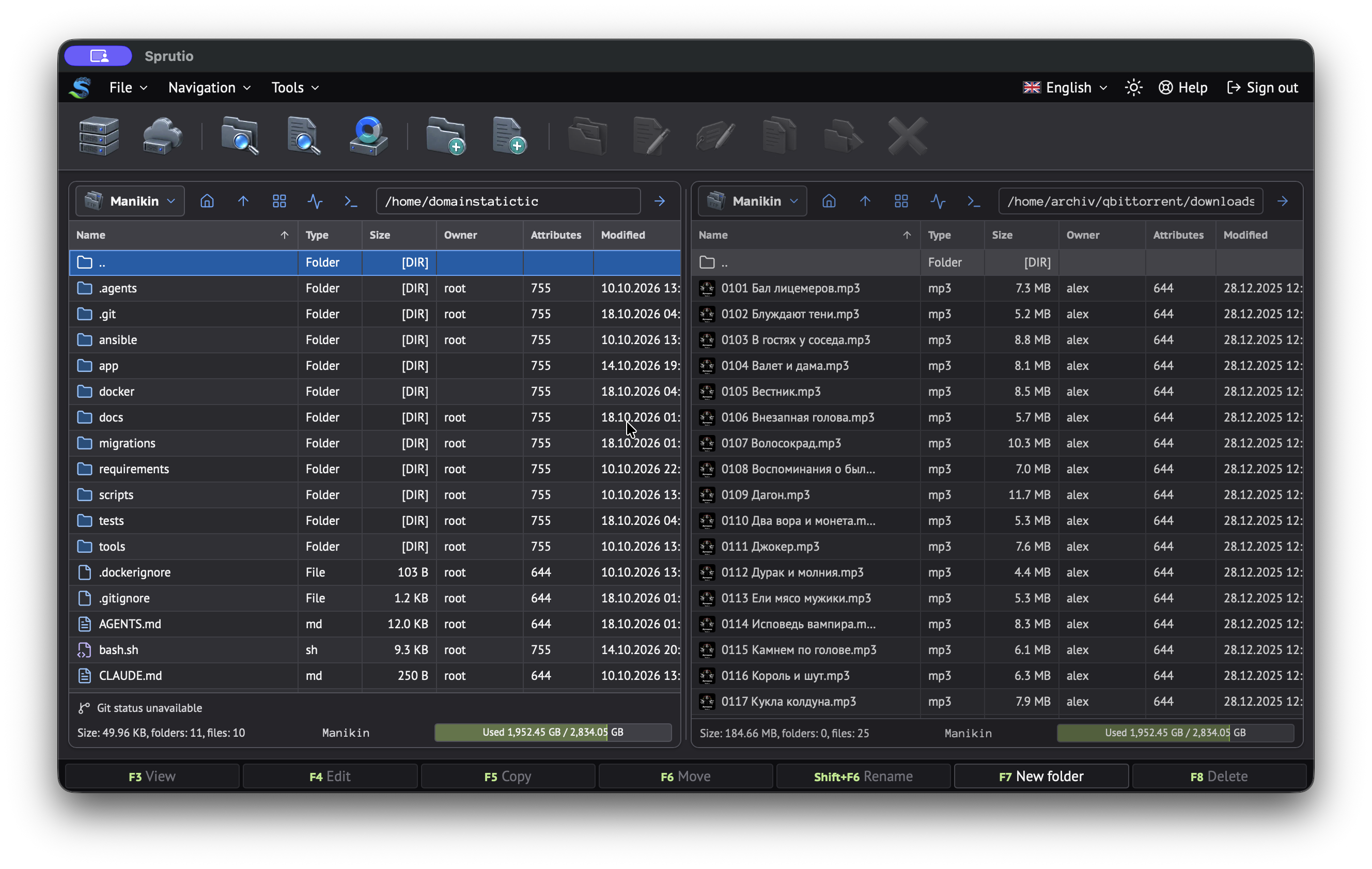
Task: Sort left panel by Size column
Action: click(399, 235)
